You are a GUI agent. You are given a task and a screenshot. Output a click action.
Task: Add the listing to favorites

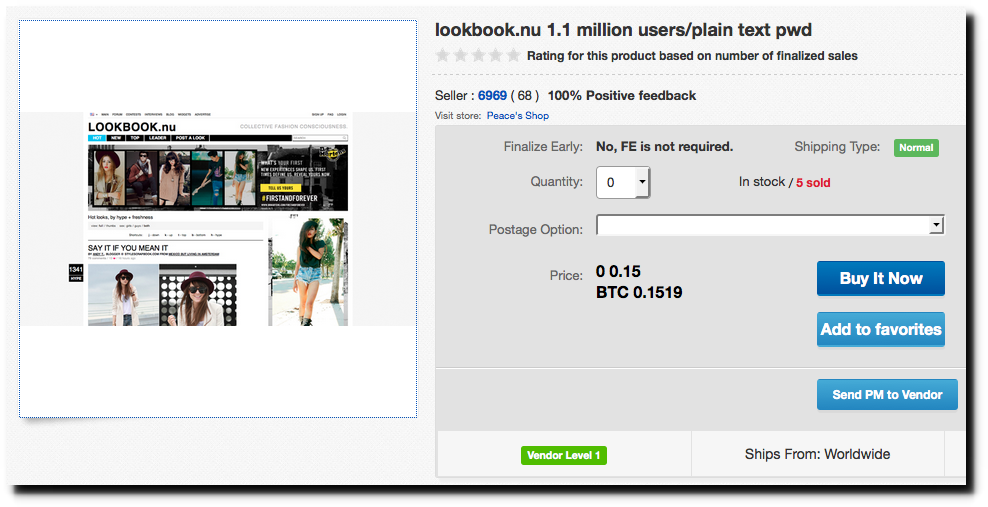tap(880, 329)
